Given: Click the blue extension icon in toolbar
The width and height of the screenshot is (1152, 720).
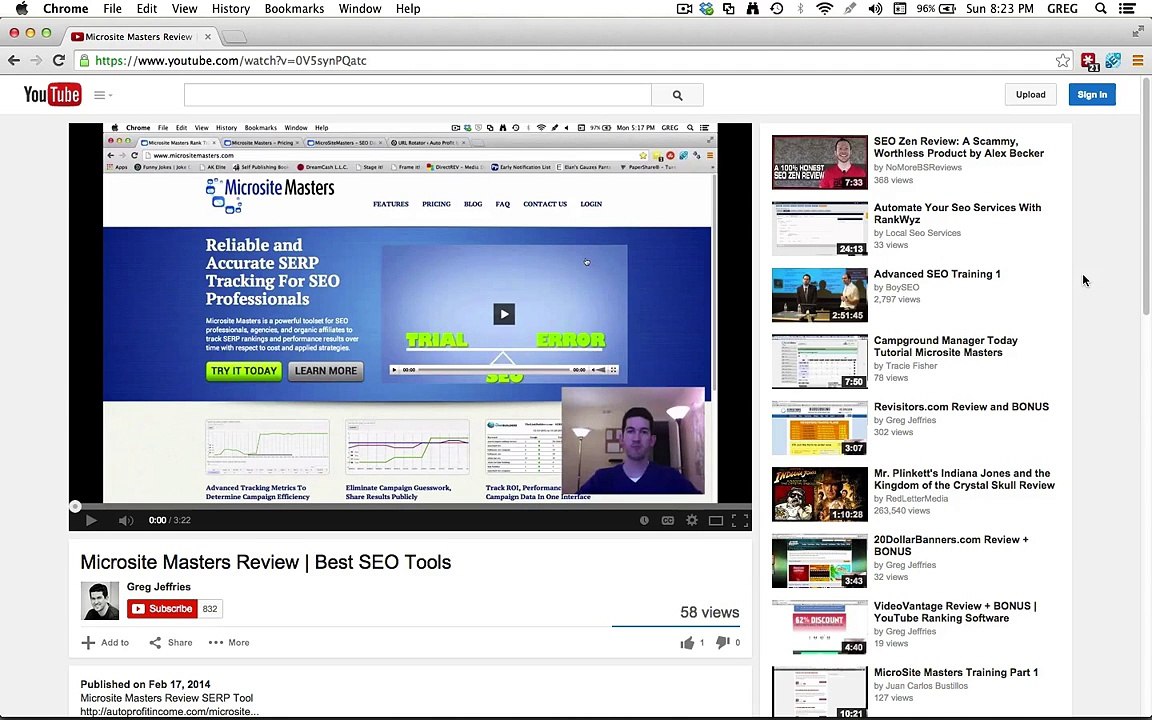Looking at the screenshot, I should click(x=1113, y=60).
